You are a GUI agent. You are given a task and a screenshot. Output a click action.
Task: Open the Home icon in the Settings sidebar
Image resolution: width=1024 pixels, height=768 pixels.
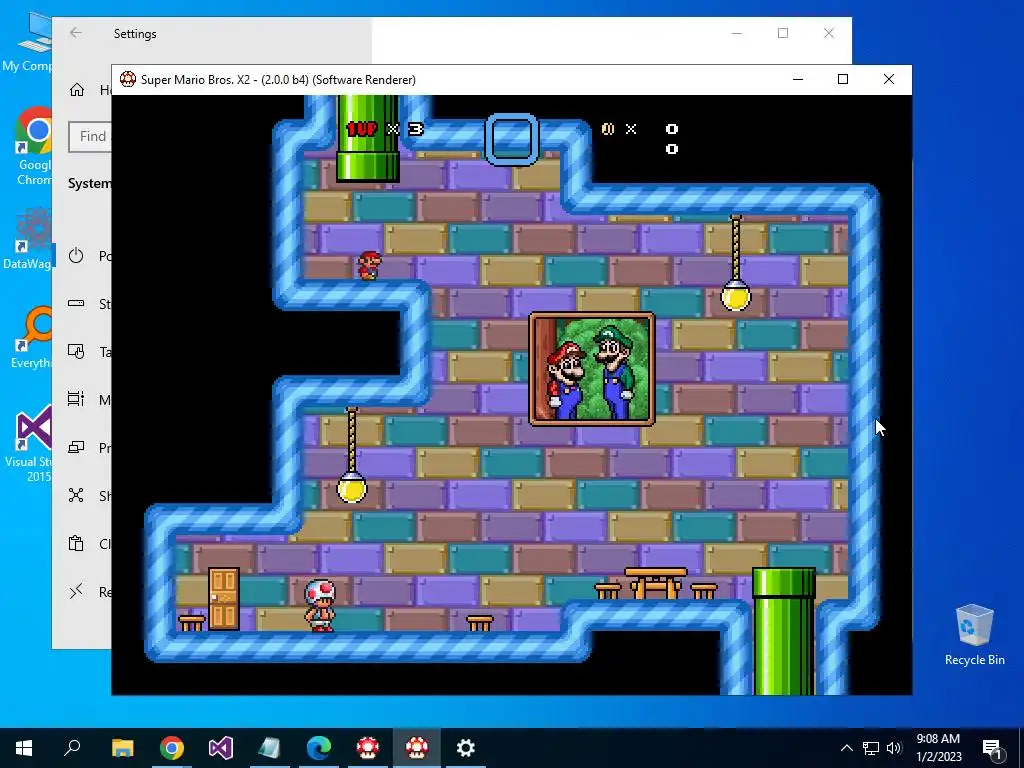77,89
